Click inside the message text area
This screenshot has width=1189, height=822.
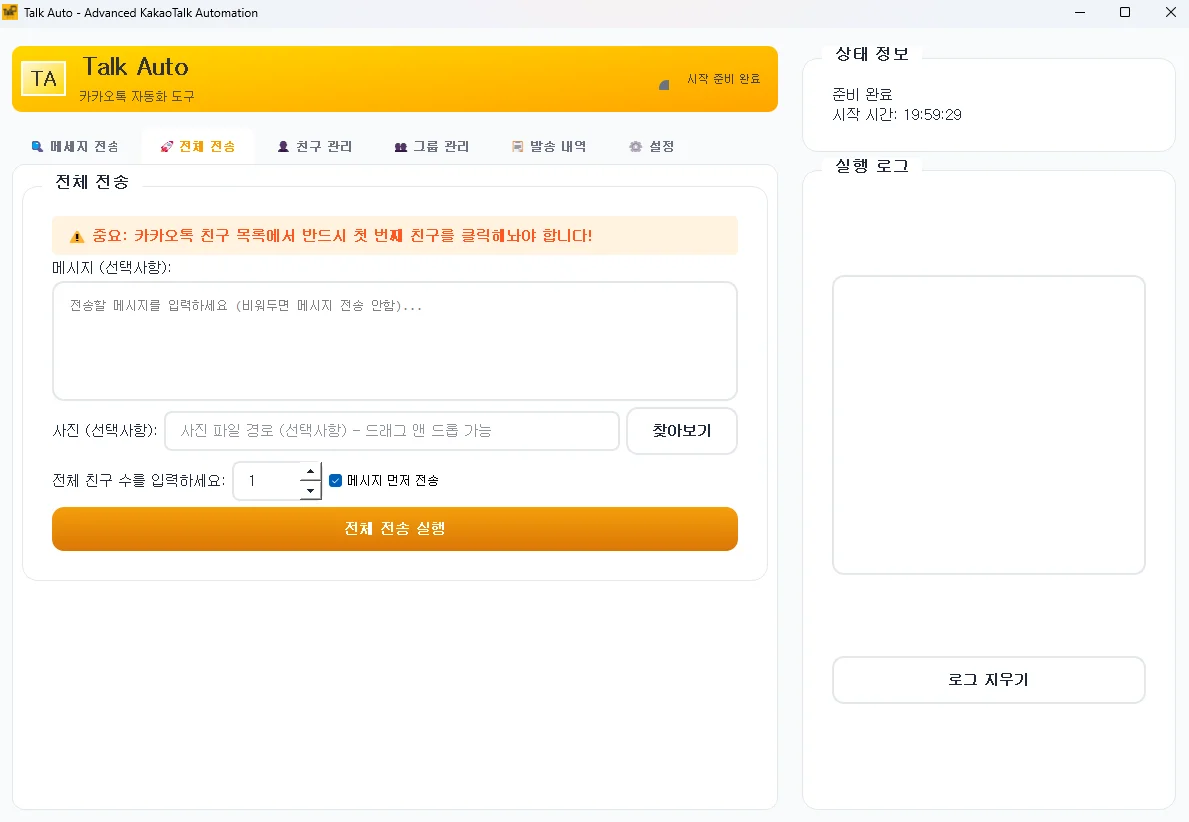394,340
